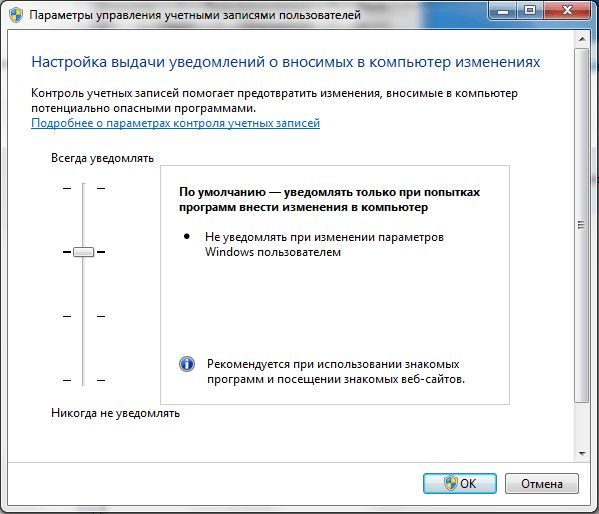Click the Отмена button
The height and width of the screenshot is (514, 599).
point(542,484)
